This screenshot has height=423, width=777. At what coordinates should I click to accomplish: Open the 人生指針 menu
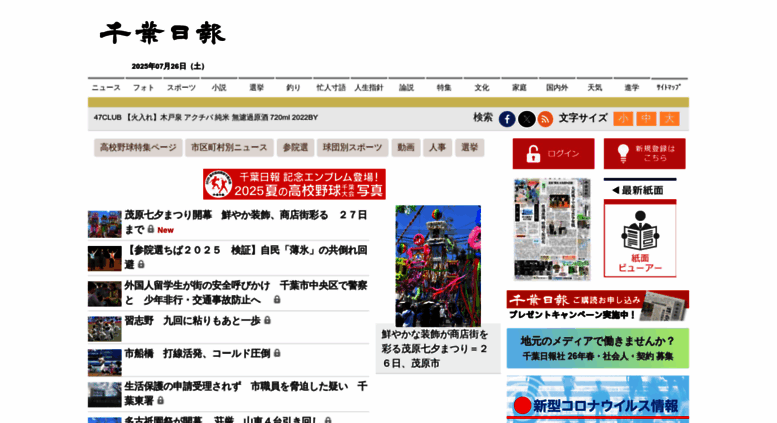point(369,87)
